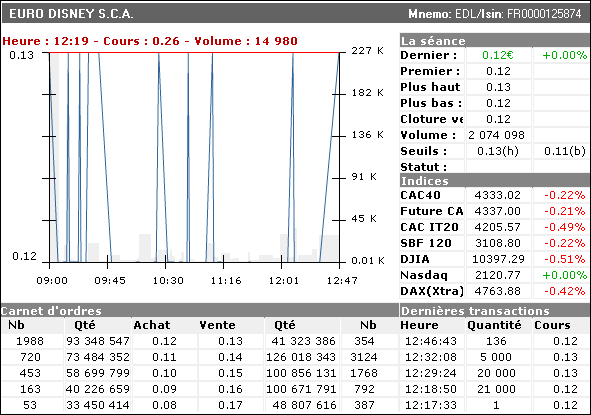Screen dimensions: 591x415
Task: Select the CAC40 index value 4333.02
Action: click(498, 195)
